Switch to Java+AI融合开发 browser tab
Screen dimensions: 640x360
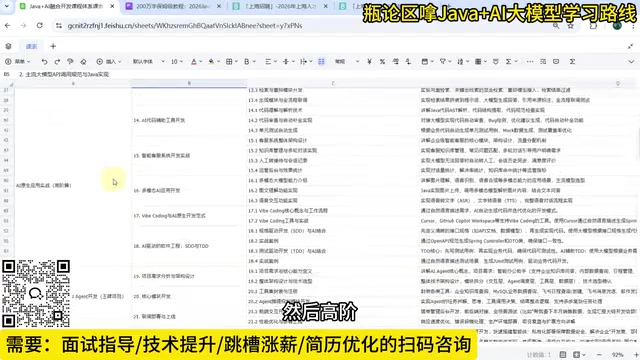pos(66,6)
